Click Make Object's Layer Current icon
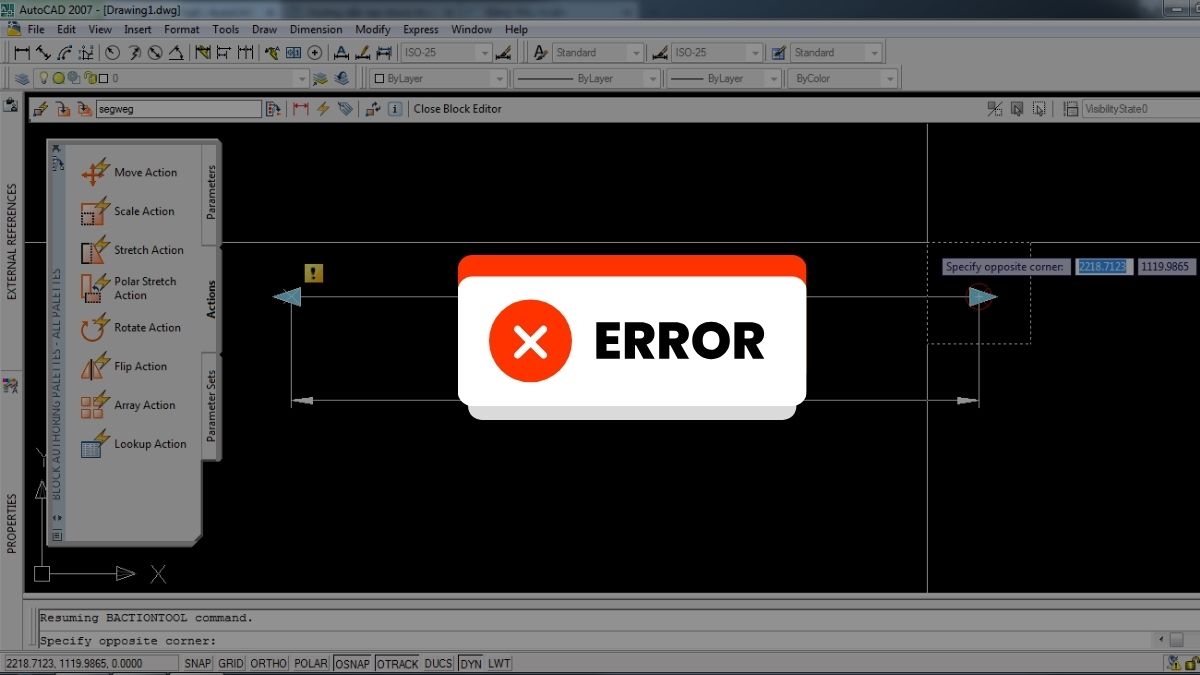The height and width of the screenshot is (675, 1200). [320, 78]
